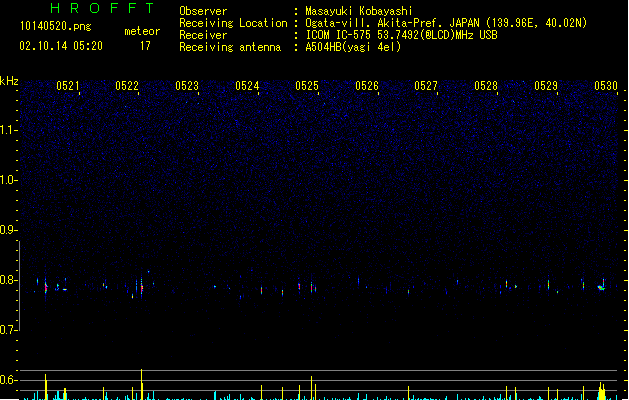The width and height of the screenshot is (629, 400).
Task: Click the 0.6 kHz axis label
Action: point(8,380)
